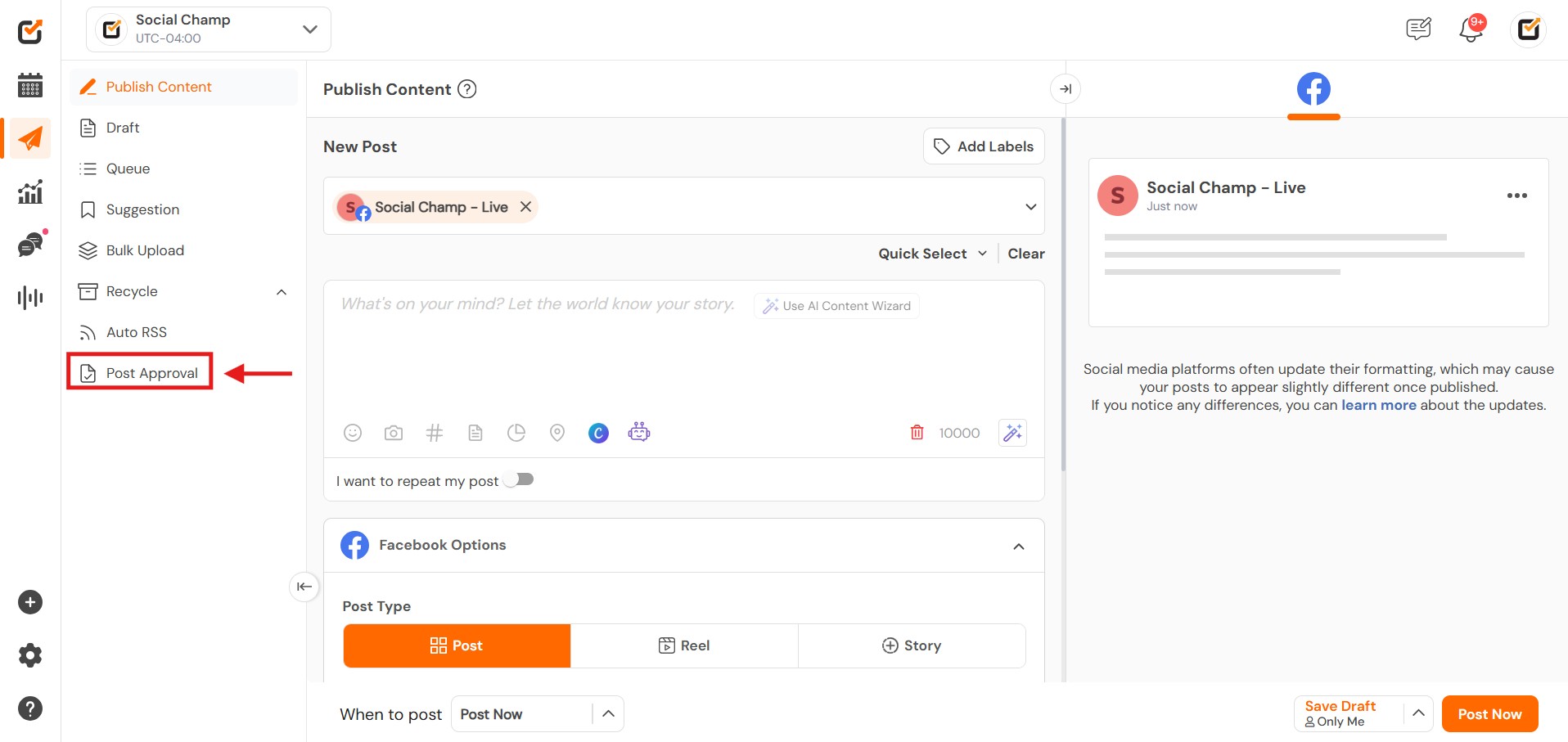Open Post Approval in sidebar menu

(151, 373)
